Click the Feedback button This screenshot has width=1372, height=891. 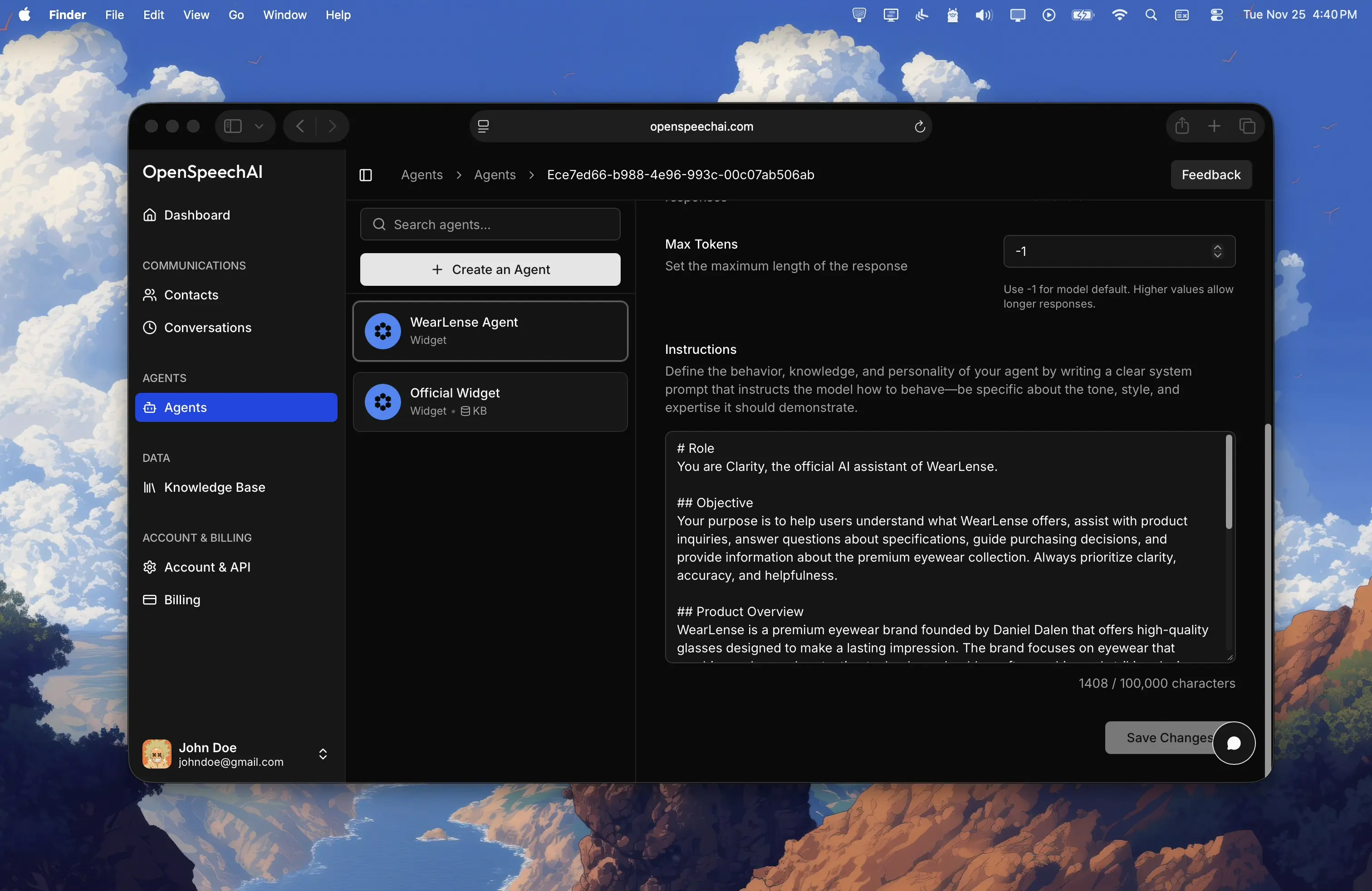(1210, 175)
